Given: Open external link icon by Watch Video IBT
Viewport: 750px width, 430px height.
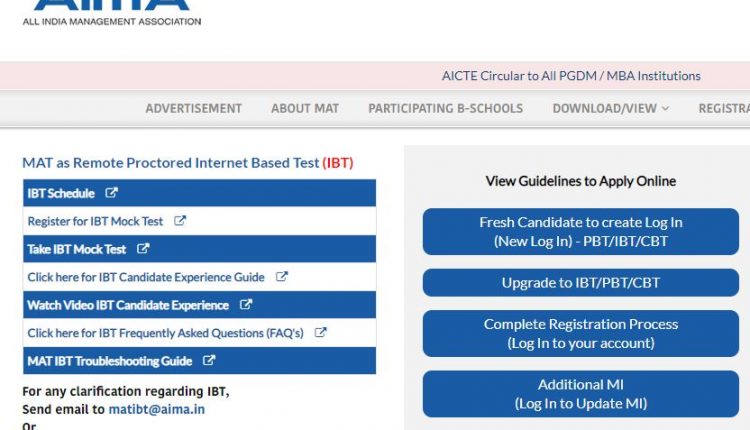Looking at the screenshot, I should tap(246, 305).
